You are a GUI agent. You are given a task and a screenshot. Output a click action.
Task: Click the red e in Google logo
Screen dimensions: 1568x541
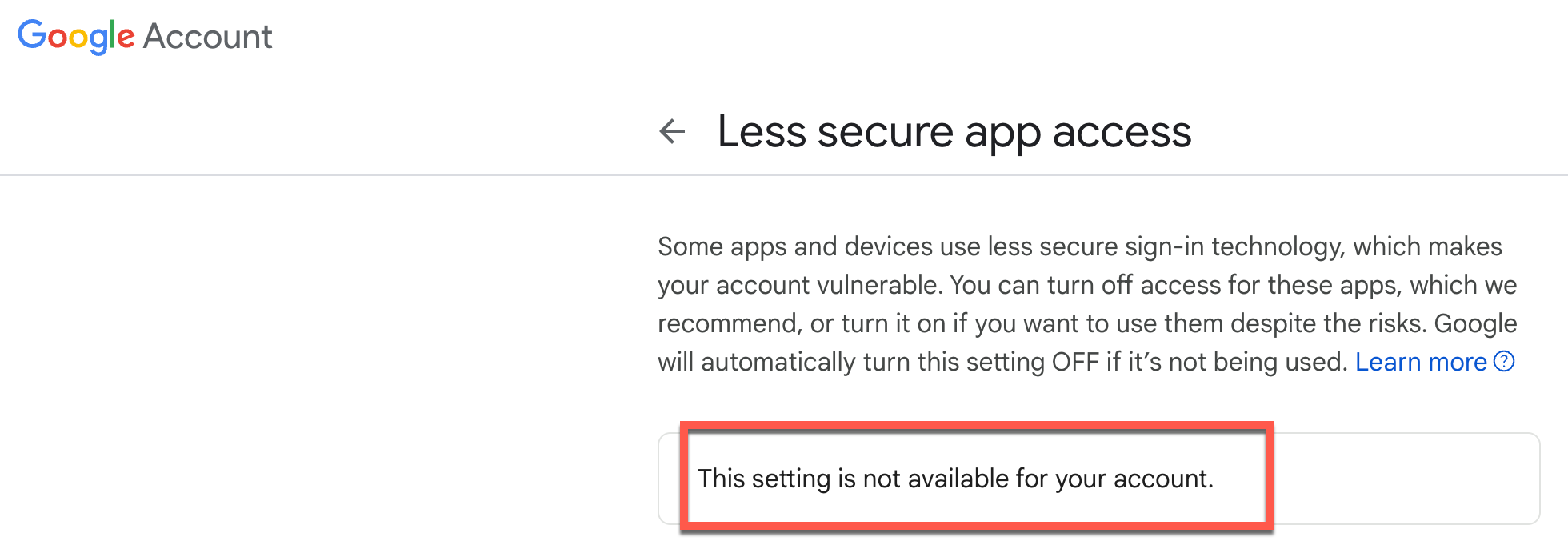point(126,38)
